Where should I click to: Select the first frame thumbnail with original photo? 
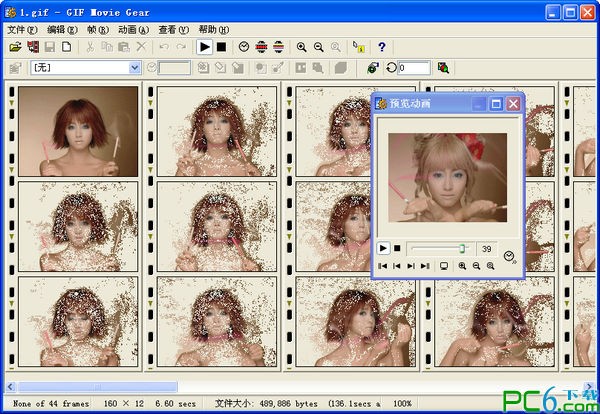coord(78,131)
